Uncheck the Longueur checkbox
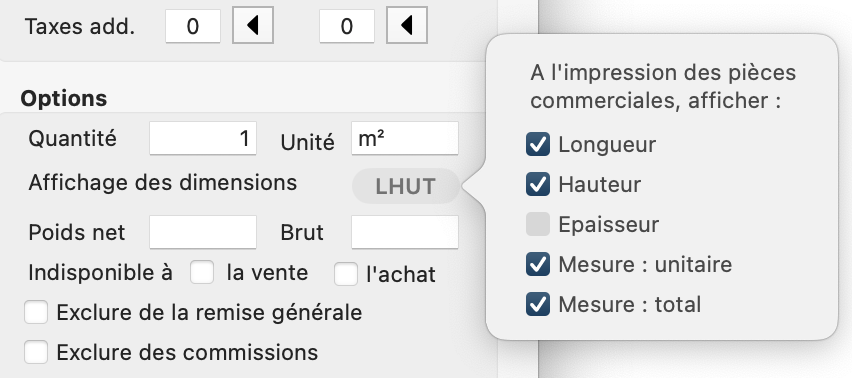Image resolution: width=852 pixels, height=378 pixels. pyautogui.click(x=538, y=144)
